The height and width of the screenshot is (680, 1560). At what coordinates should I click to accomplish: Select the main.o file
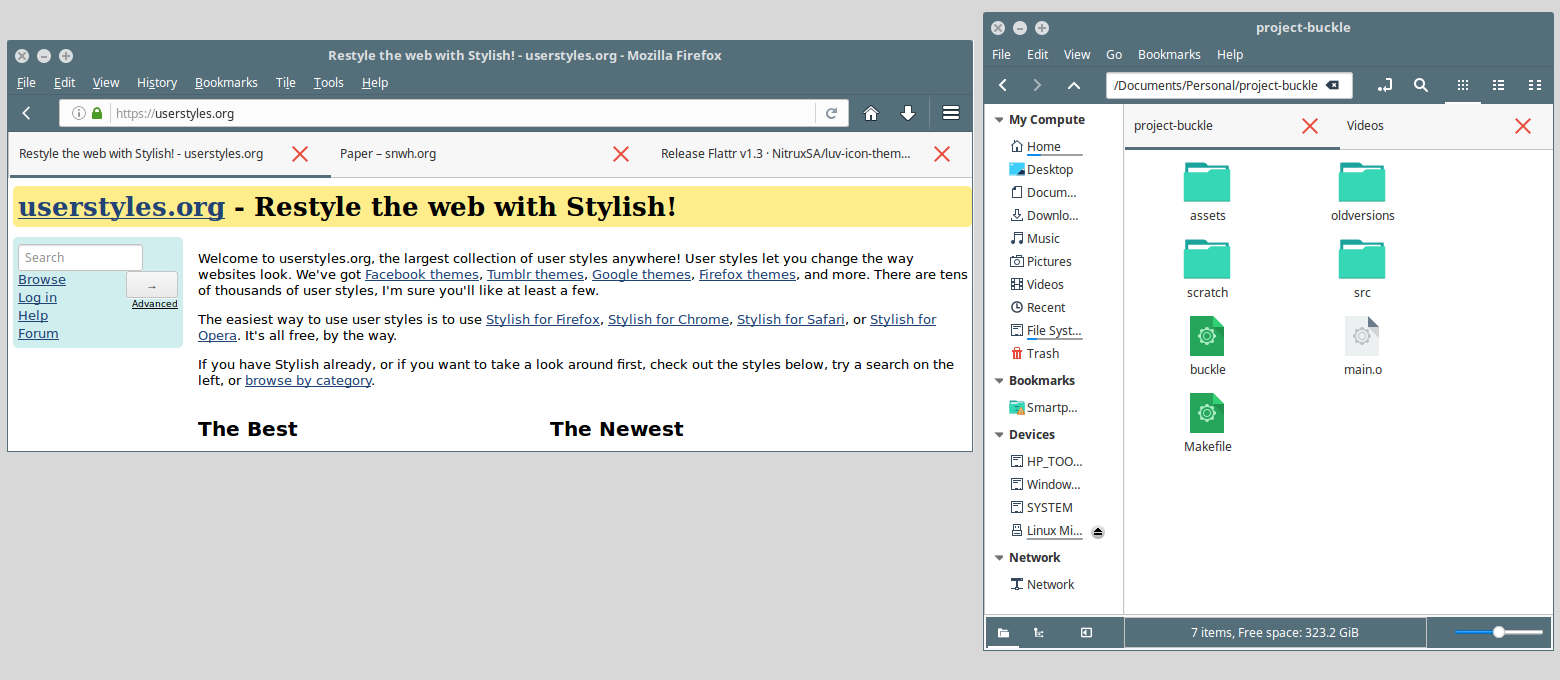(x=1362, y=345)
